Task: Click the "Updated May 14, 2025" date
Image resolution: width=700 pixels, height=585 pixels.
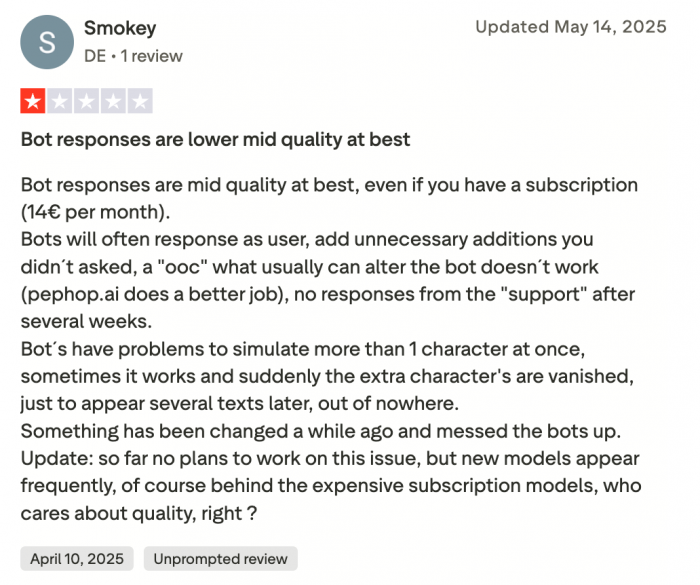Action: click(570, 28)
